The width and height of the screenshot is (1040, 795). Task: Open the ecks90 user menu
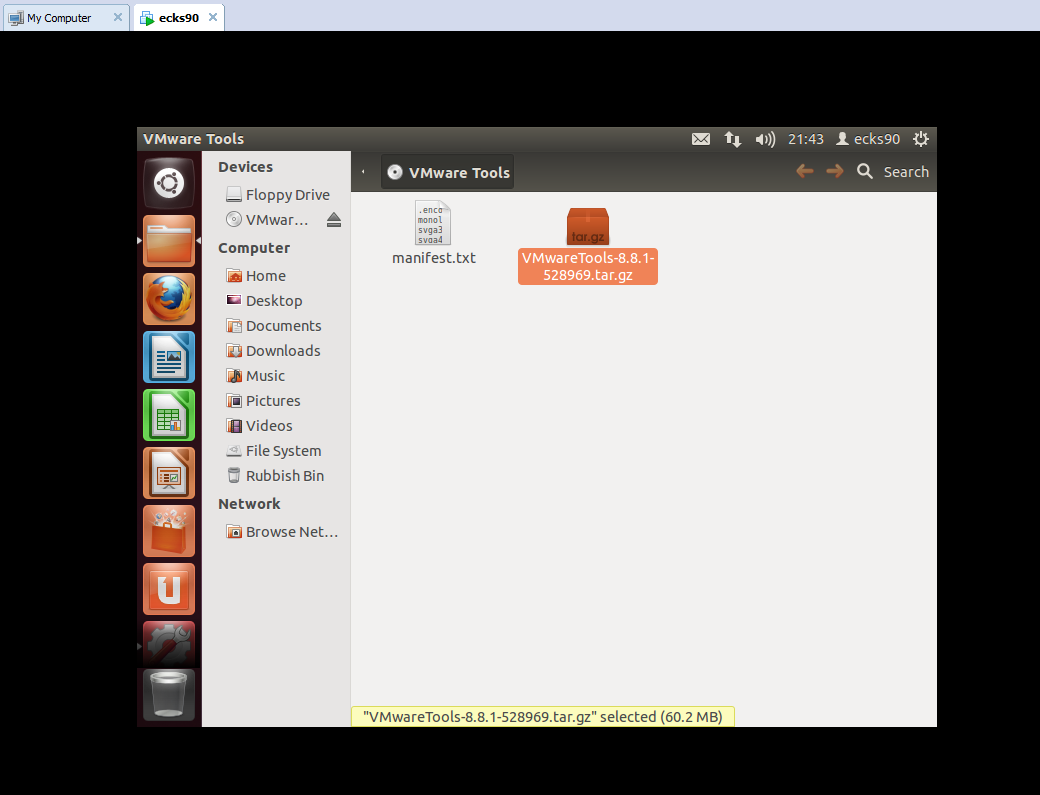click(868, 139)
